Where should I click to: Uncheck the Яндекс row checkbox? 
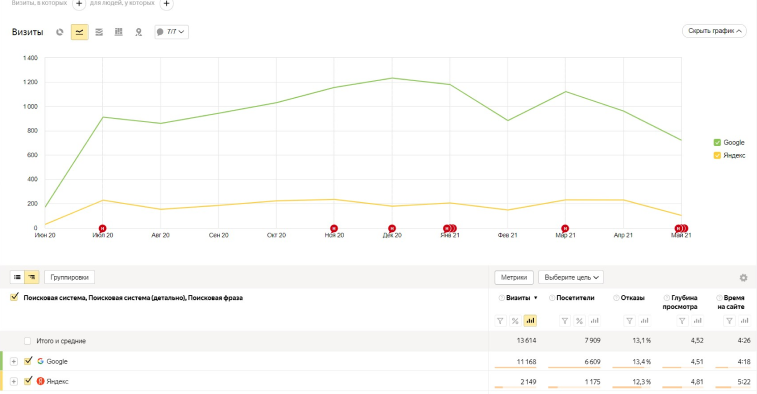[x=28, y=380]
